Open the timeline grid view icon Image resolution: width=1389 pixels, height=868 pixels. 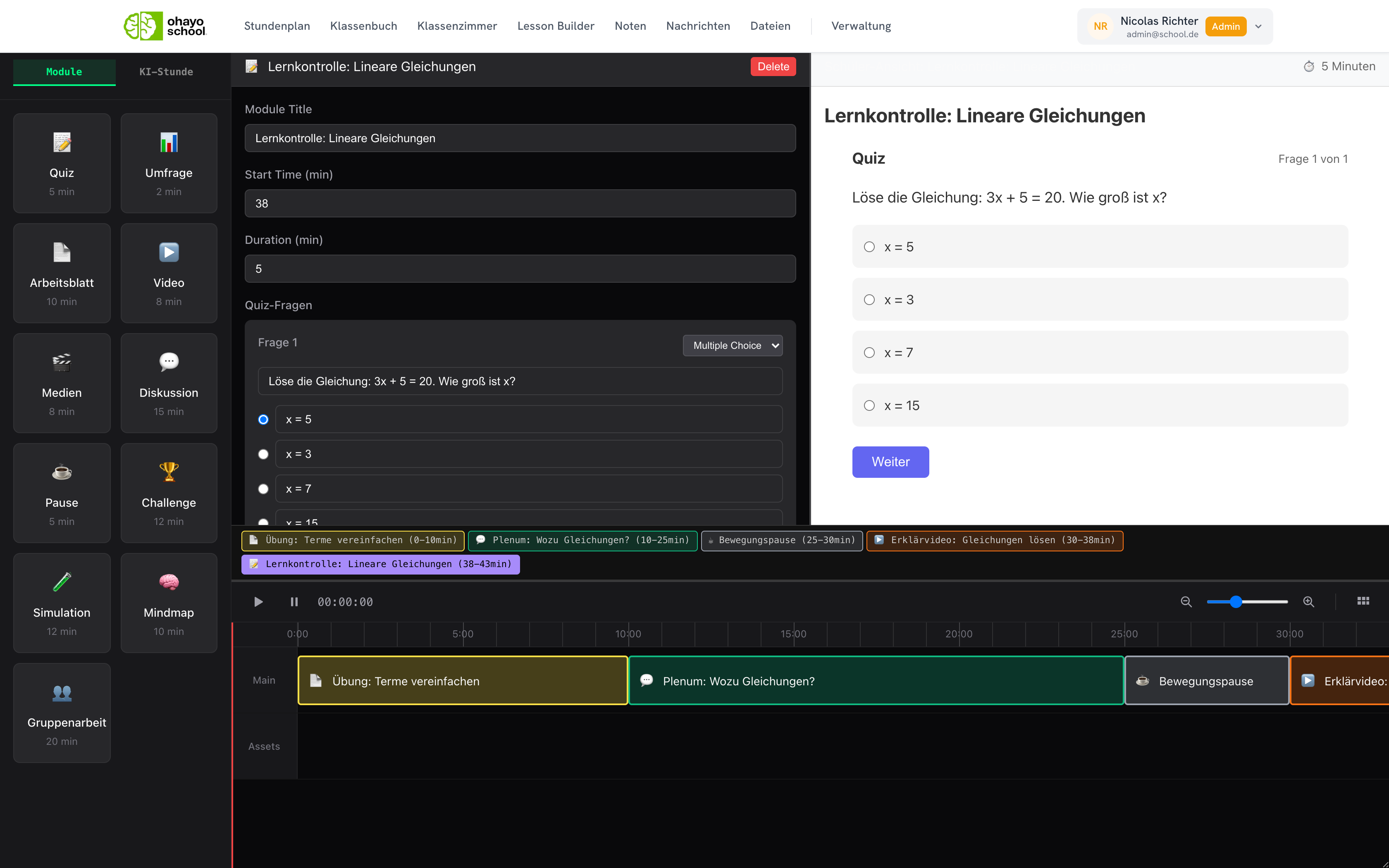coord(1363,601)
